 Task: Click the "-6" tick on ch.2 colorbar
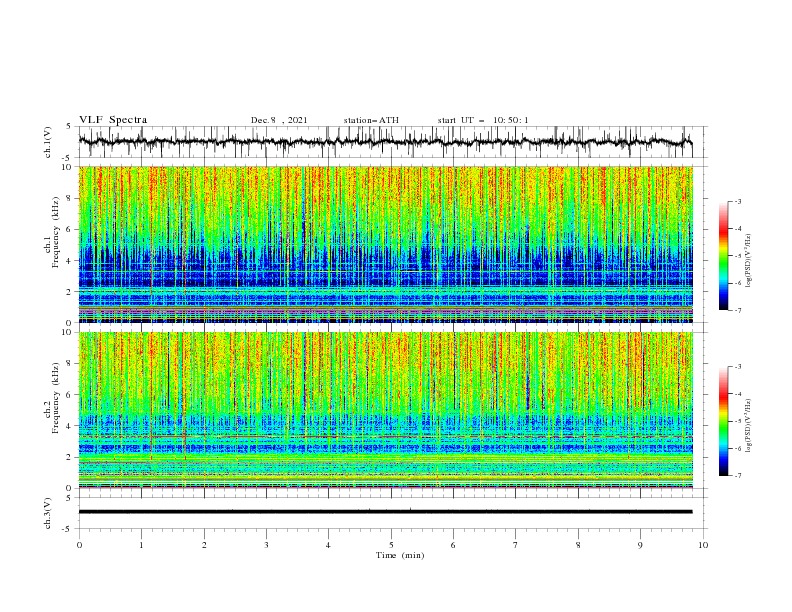(737, 448)
